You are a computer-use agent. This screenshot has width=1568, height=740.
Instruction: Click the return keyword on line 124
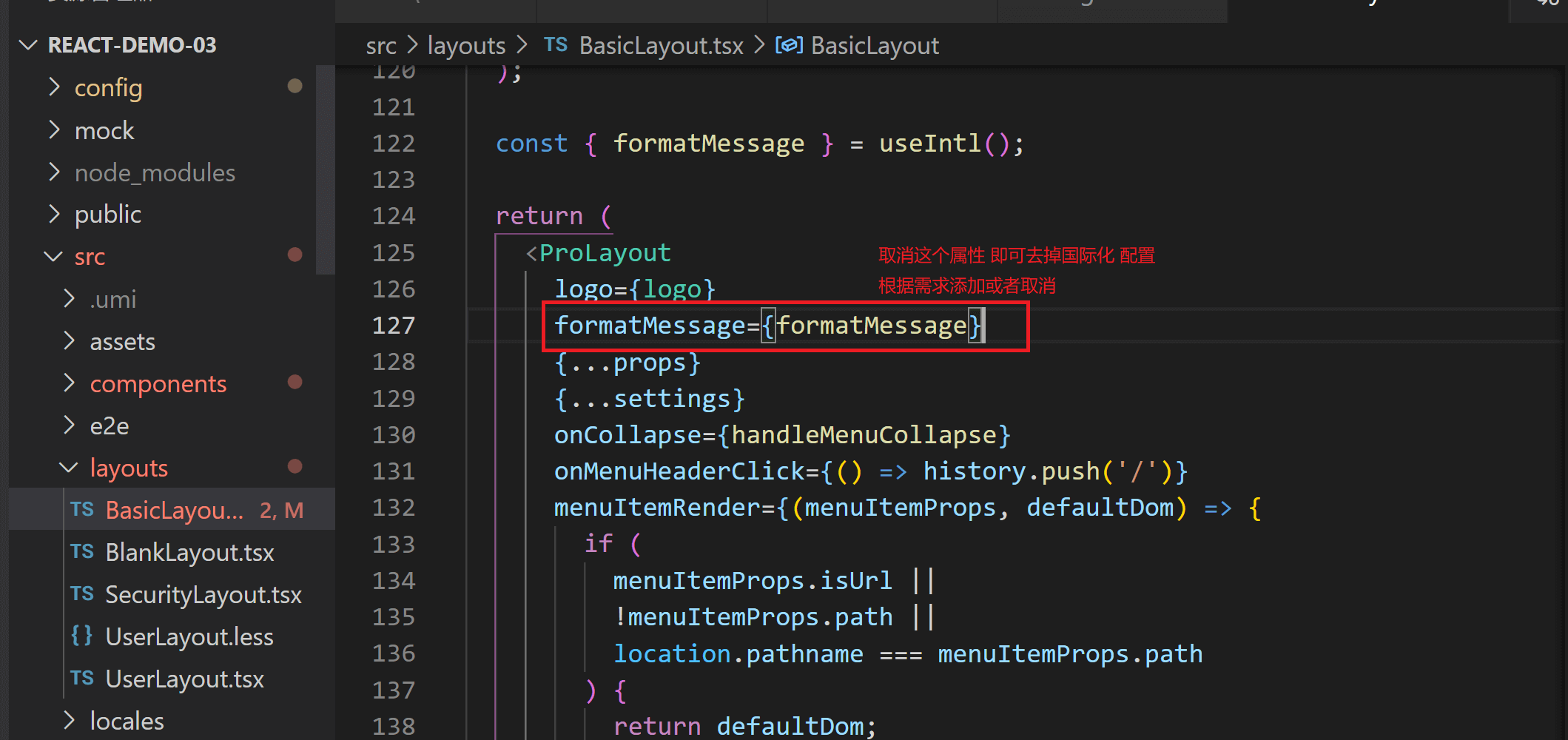click(539, 217)
